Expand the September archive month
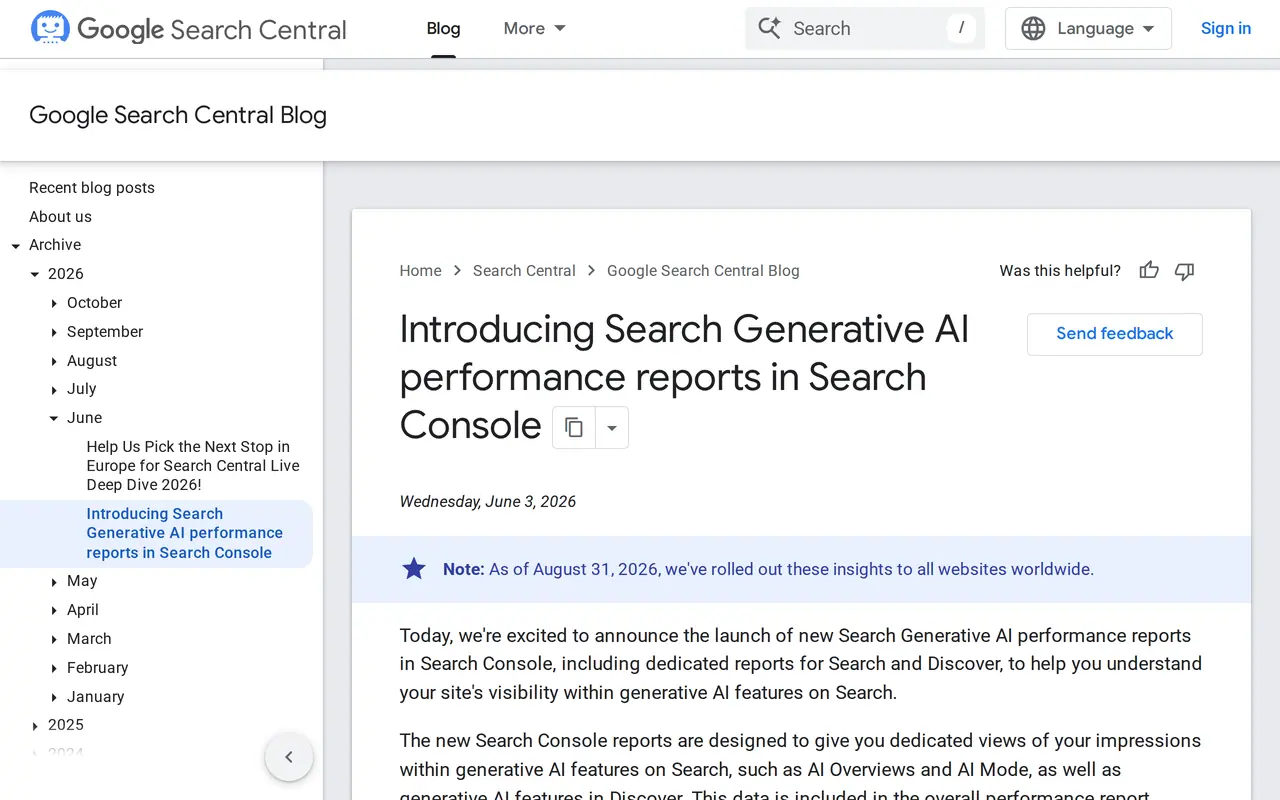Viewport: 1280px width, 800px height. click(x=54, y=332)
